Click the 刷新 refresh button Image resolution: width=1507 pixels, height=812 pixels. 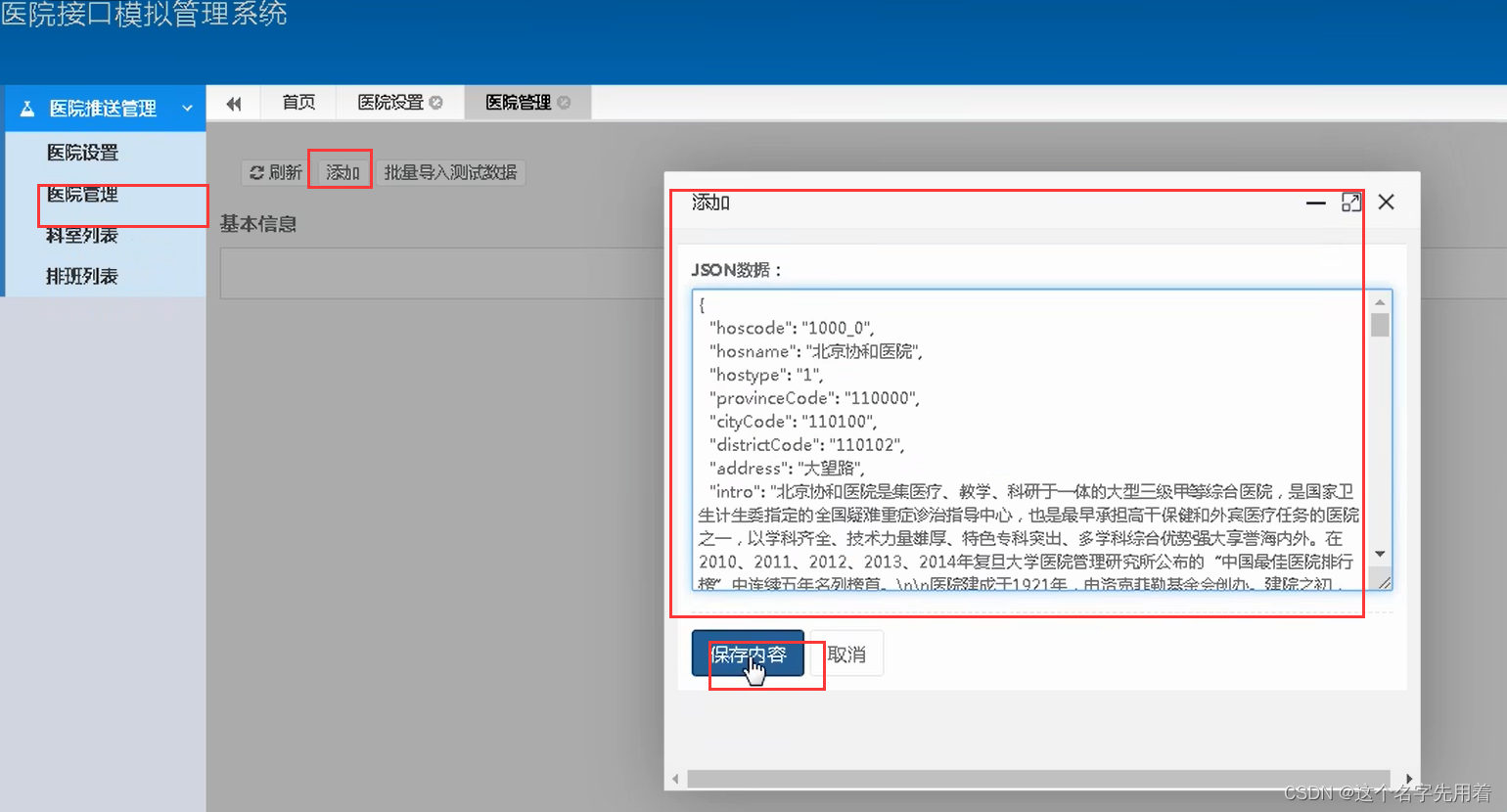tap(275, 172)
